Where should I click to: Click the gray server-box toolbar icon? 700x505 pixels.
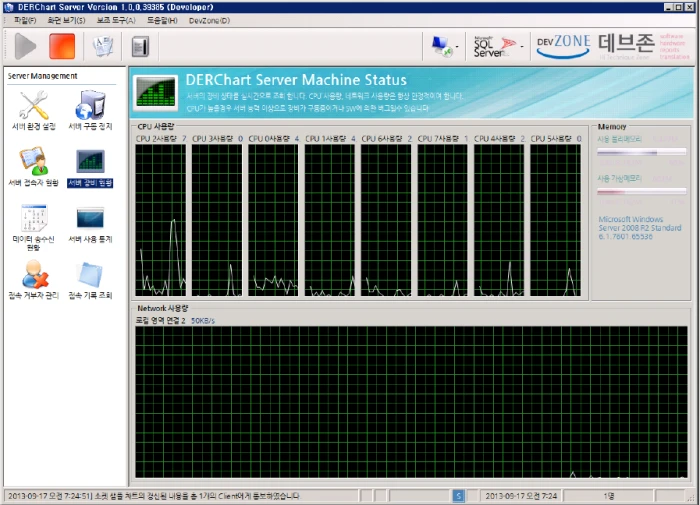pyautogui.click(x=141, y=46)
